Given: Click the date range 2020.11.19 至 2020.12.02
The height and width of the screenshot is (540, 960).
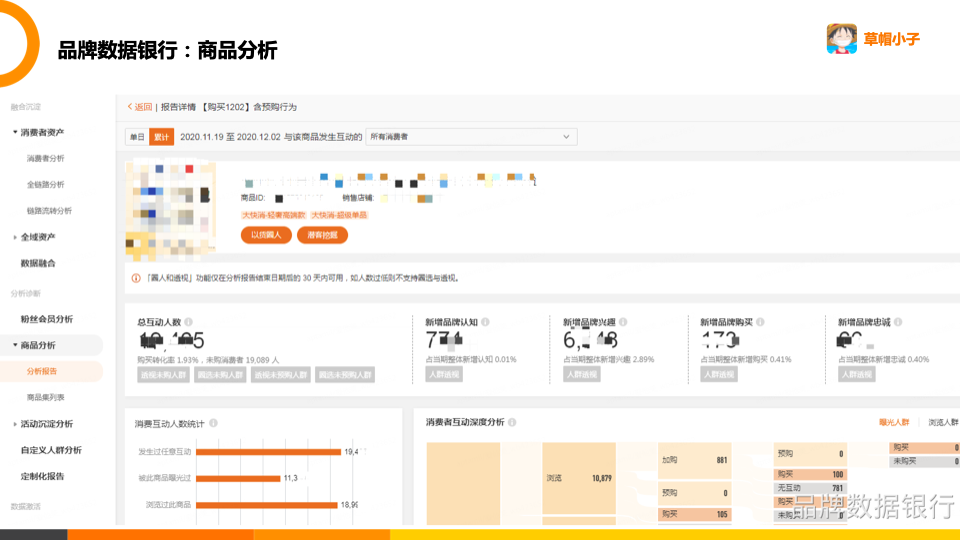Looking at the screenshot, I should coord(230,137).
